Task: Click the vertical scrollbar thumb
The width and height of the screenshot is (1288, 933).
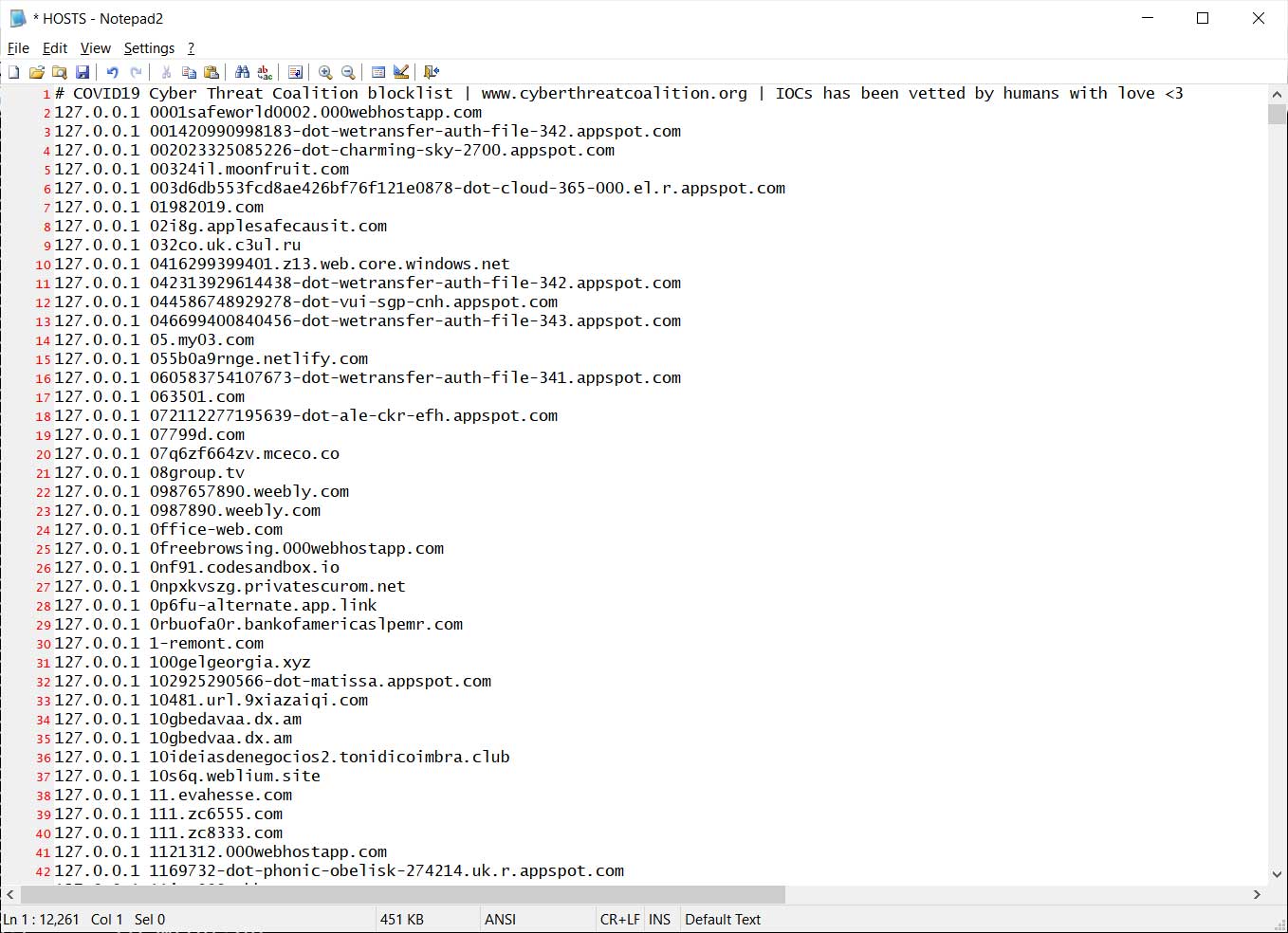Action: coord(1277,114)
